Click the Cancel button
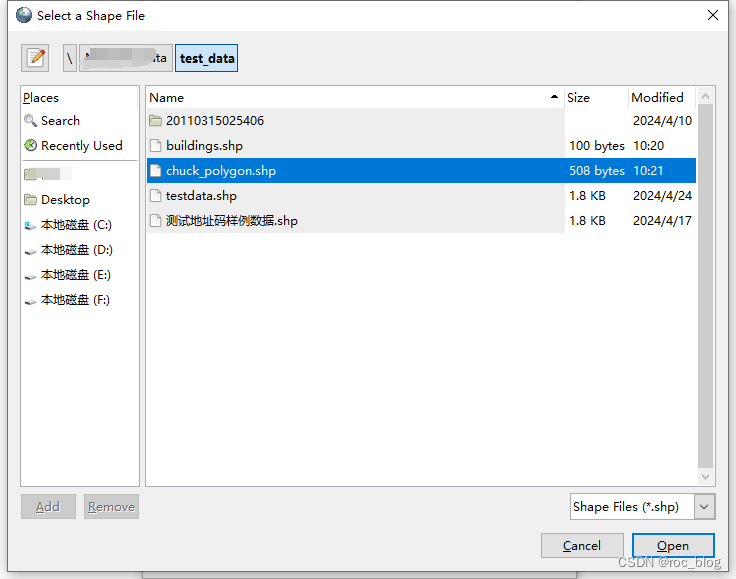Screen dimensions: 736x579 click(x=582, y=546)
